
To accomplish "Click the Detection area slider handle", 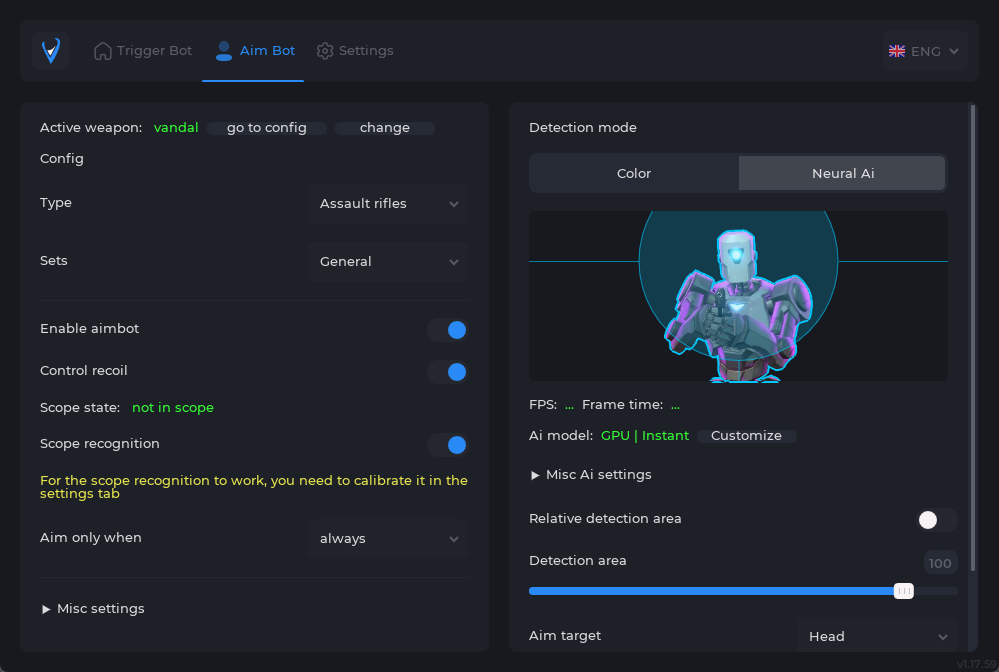I will [x=904, y=591].
